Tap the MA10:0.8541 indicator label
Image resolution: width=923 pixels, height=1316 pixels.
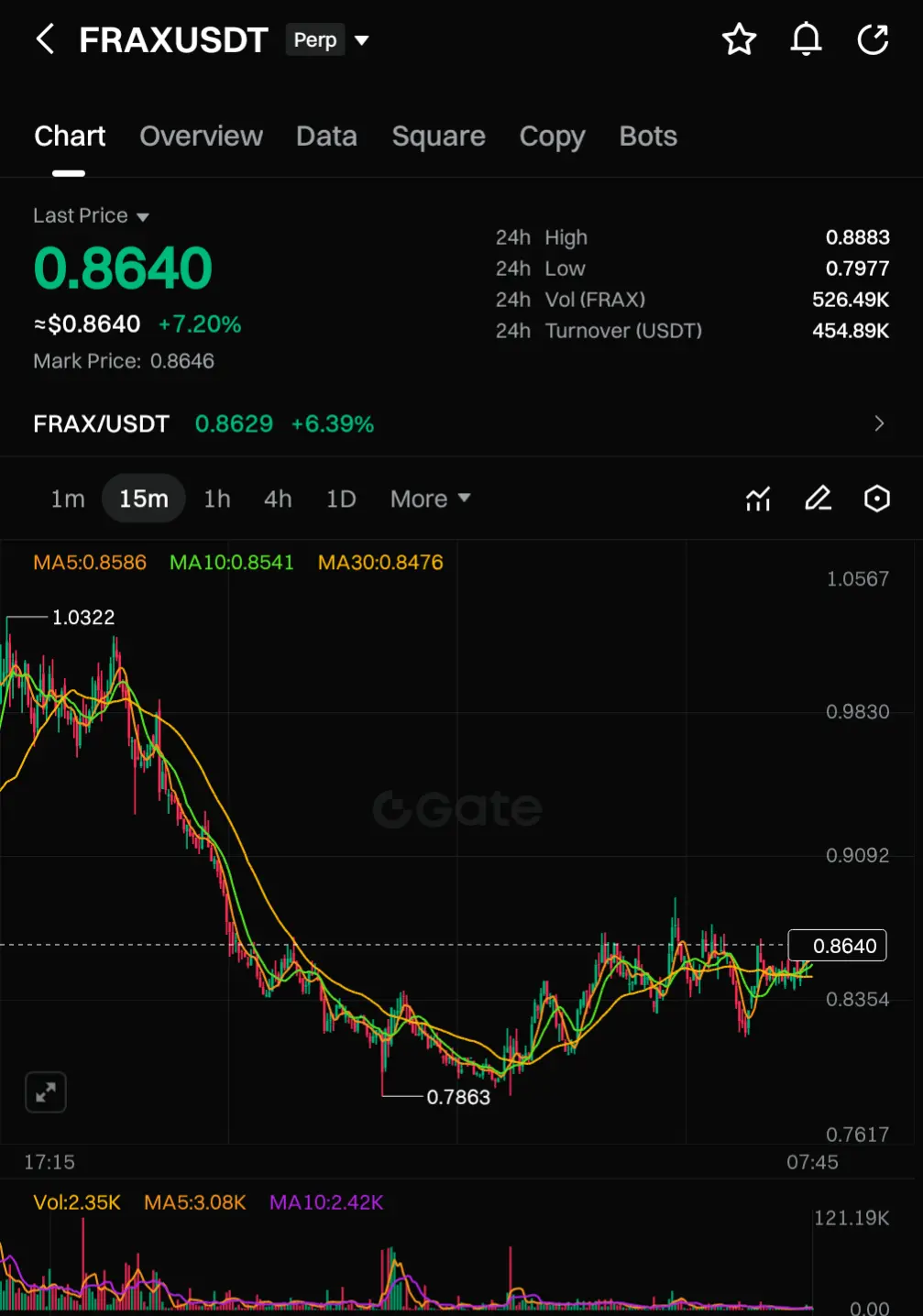[232, 563]
